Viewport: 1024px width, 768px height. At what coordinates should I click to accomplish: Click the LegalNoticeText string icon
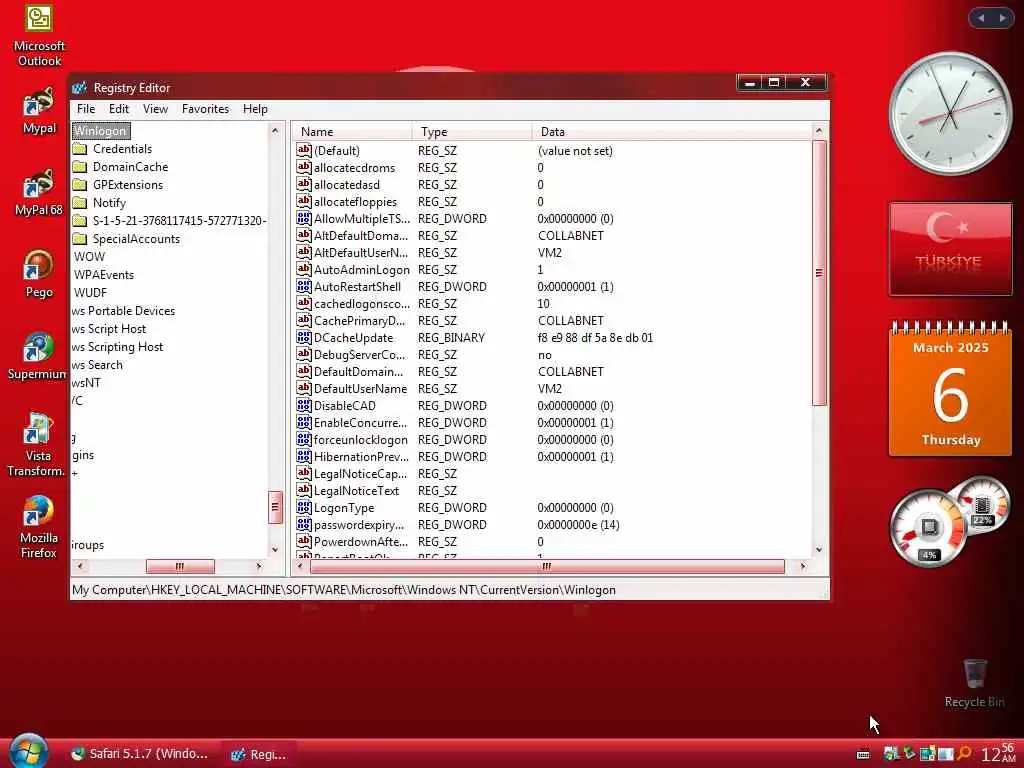point(304,490)
